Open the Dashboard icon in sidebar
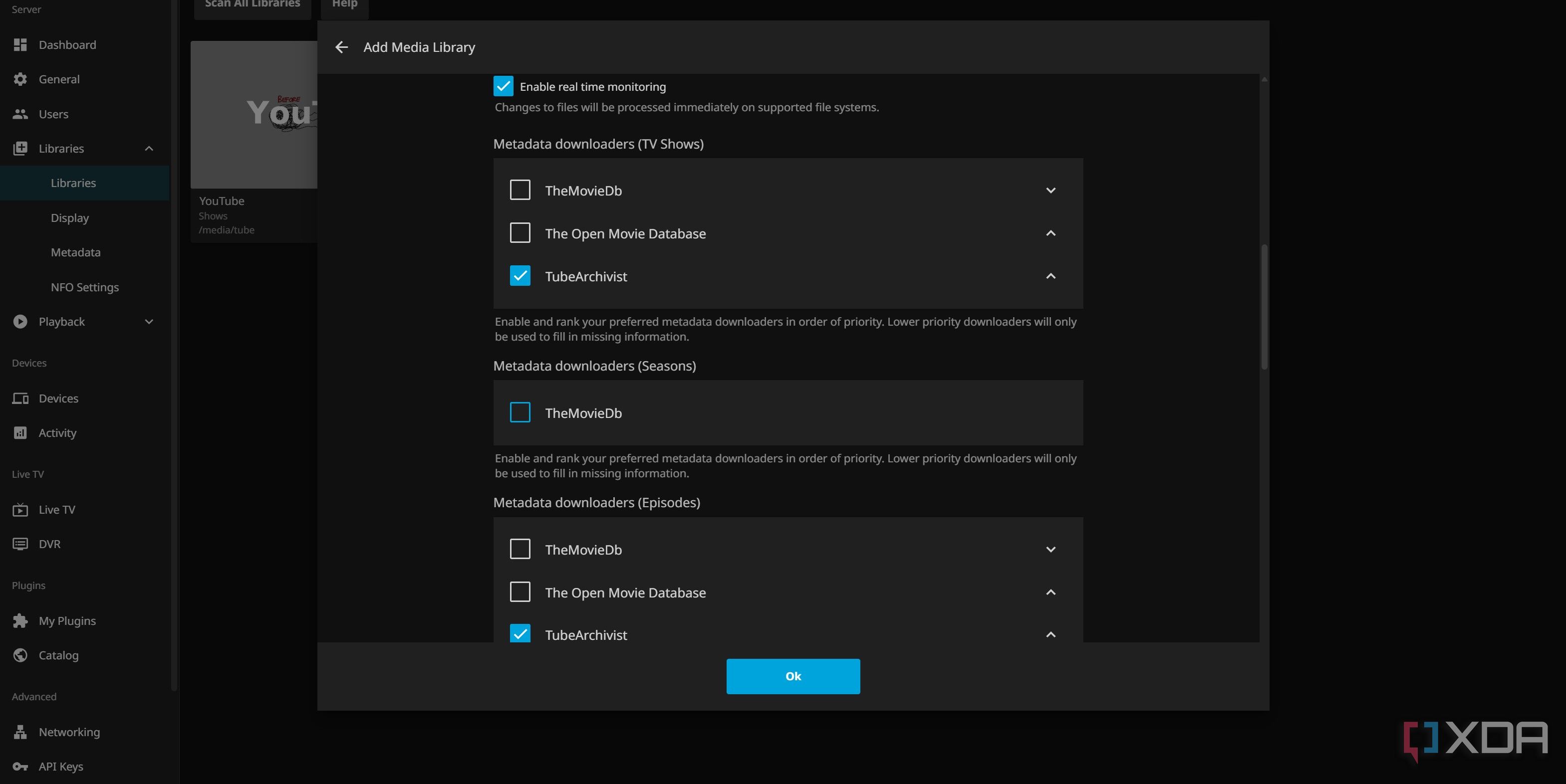1566x784 pixels. [x=20, y=45]
